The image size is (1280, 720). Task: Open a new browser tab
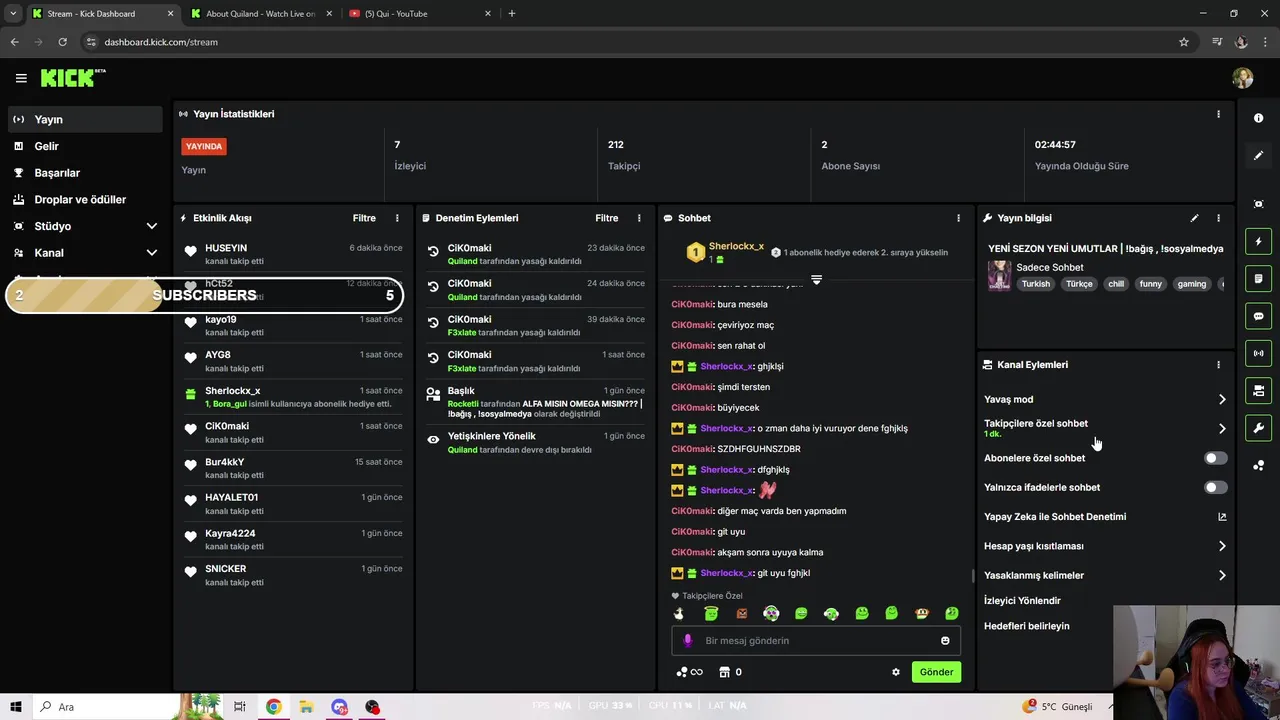[x=512, y=13]
